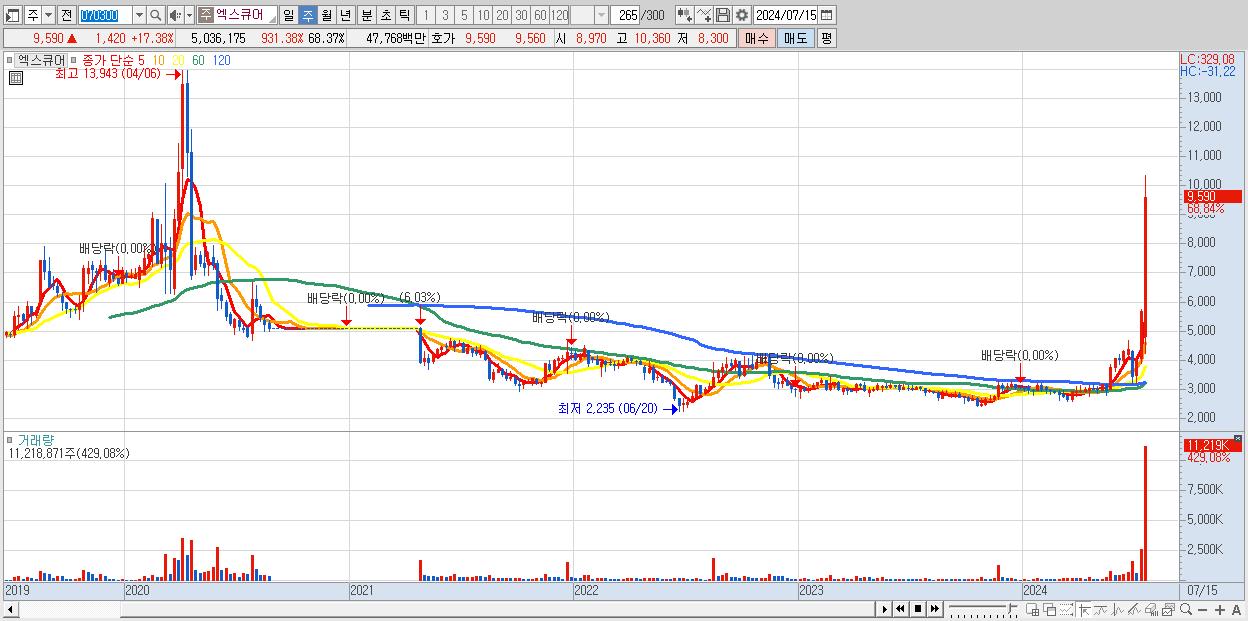The width and height of the screenshot is (1248, 621).
Task: Click the chart window image icon
Action: coord(1168,609)
